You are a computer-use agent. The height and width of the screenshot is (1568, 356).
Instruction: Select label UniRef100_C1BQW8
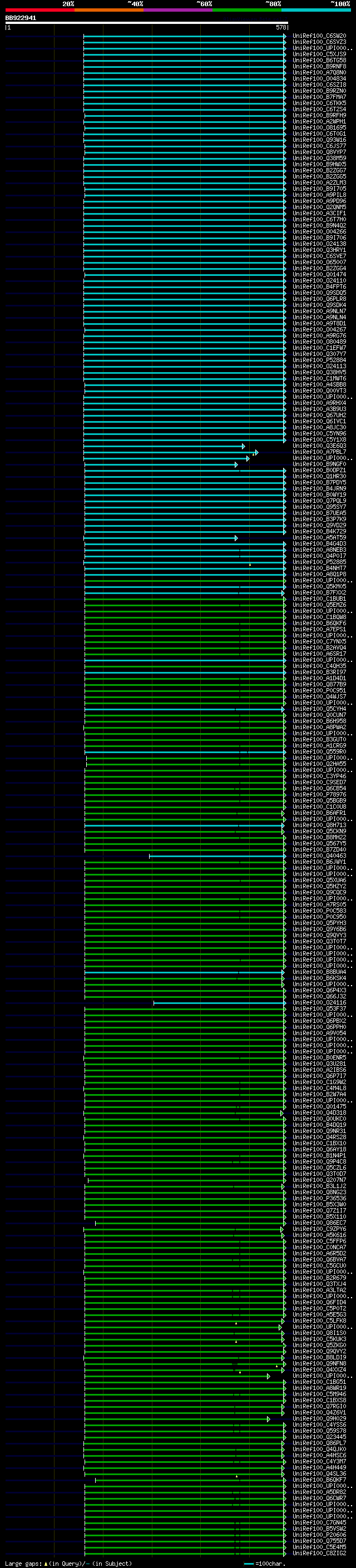tap(319, 617)
